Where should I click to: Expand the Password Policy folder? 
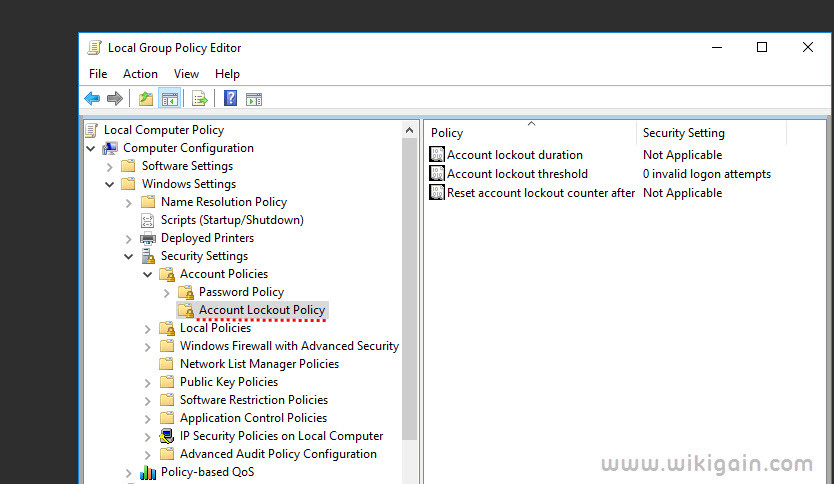pos(166,293)
